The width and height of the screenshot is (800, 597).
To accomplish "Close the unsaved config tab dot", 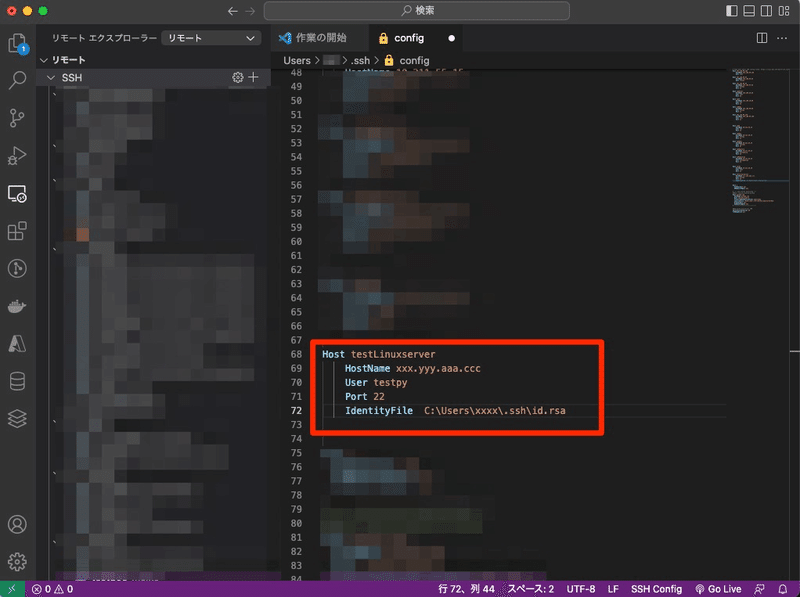I will click(451, 38).
